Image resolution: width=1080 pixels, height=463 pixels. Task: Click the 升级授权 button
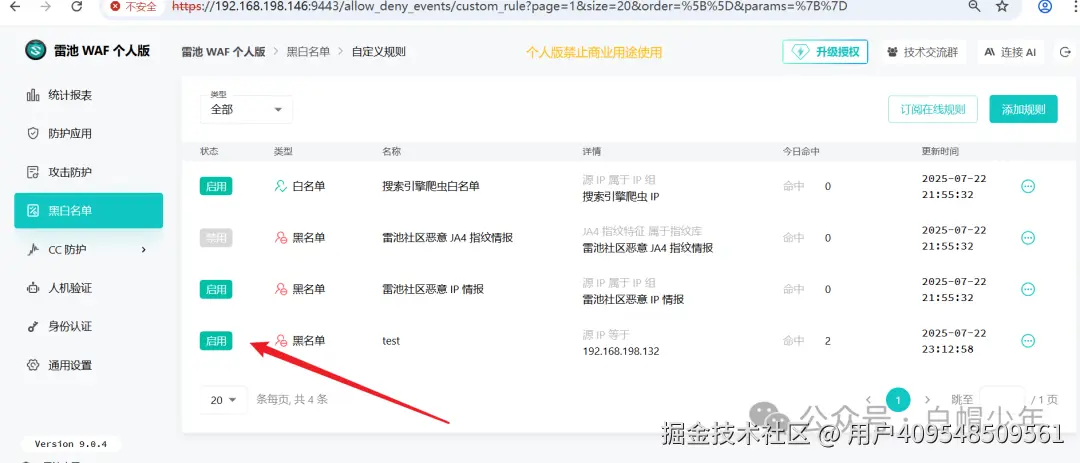coord(825,52)
